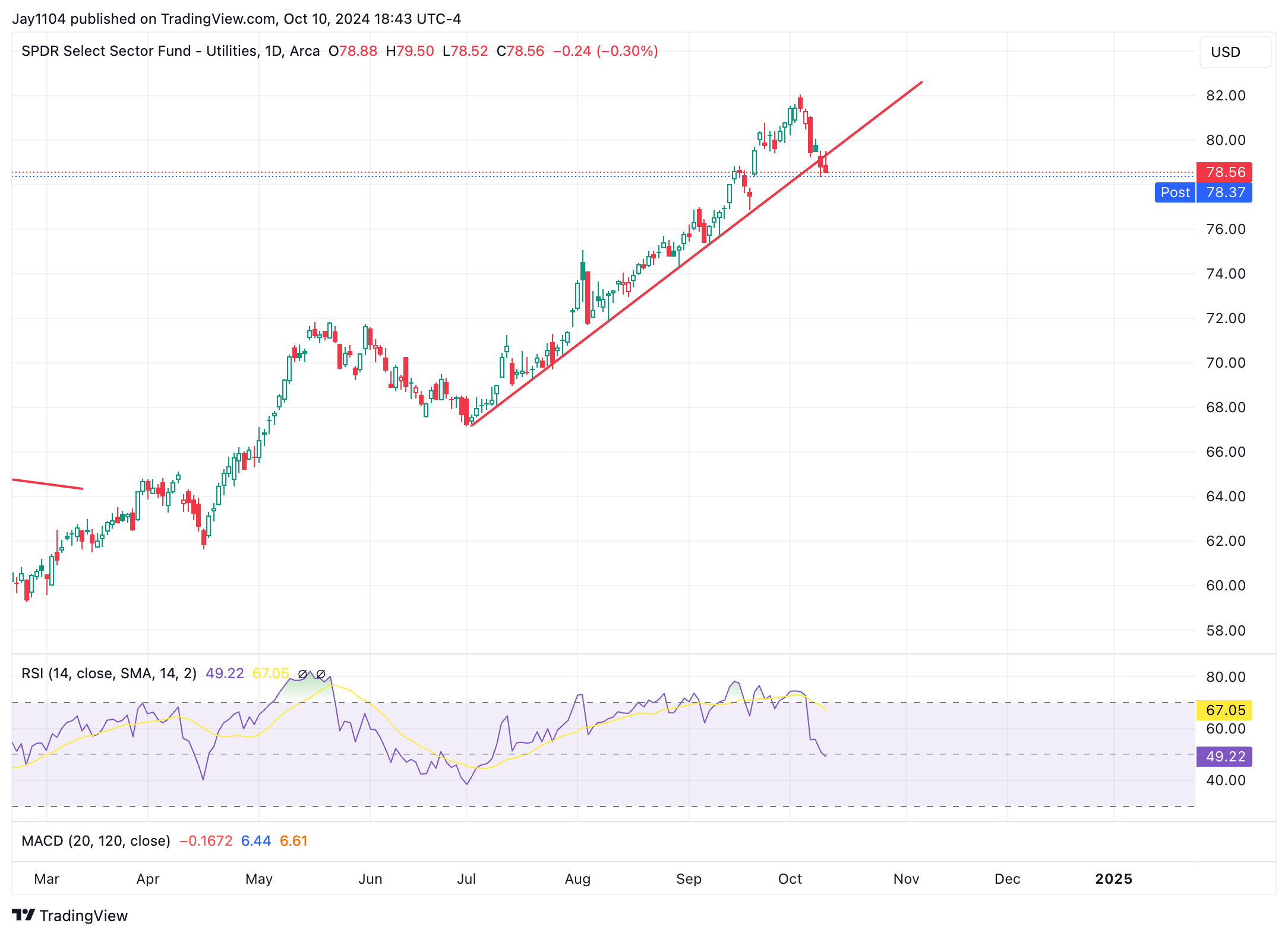
Task: Click the 80.00 label on the RSI scale
Action: pyautogui.click(x=1226, y=677)
